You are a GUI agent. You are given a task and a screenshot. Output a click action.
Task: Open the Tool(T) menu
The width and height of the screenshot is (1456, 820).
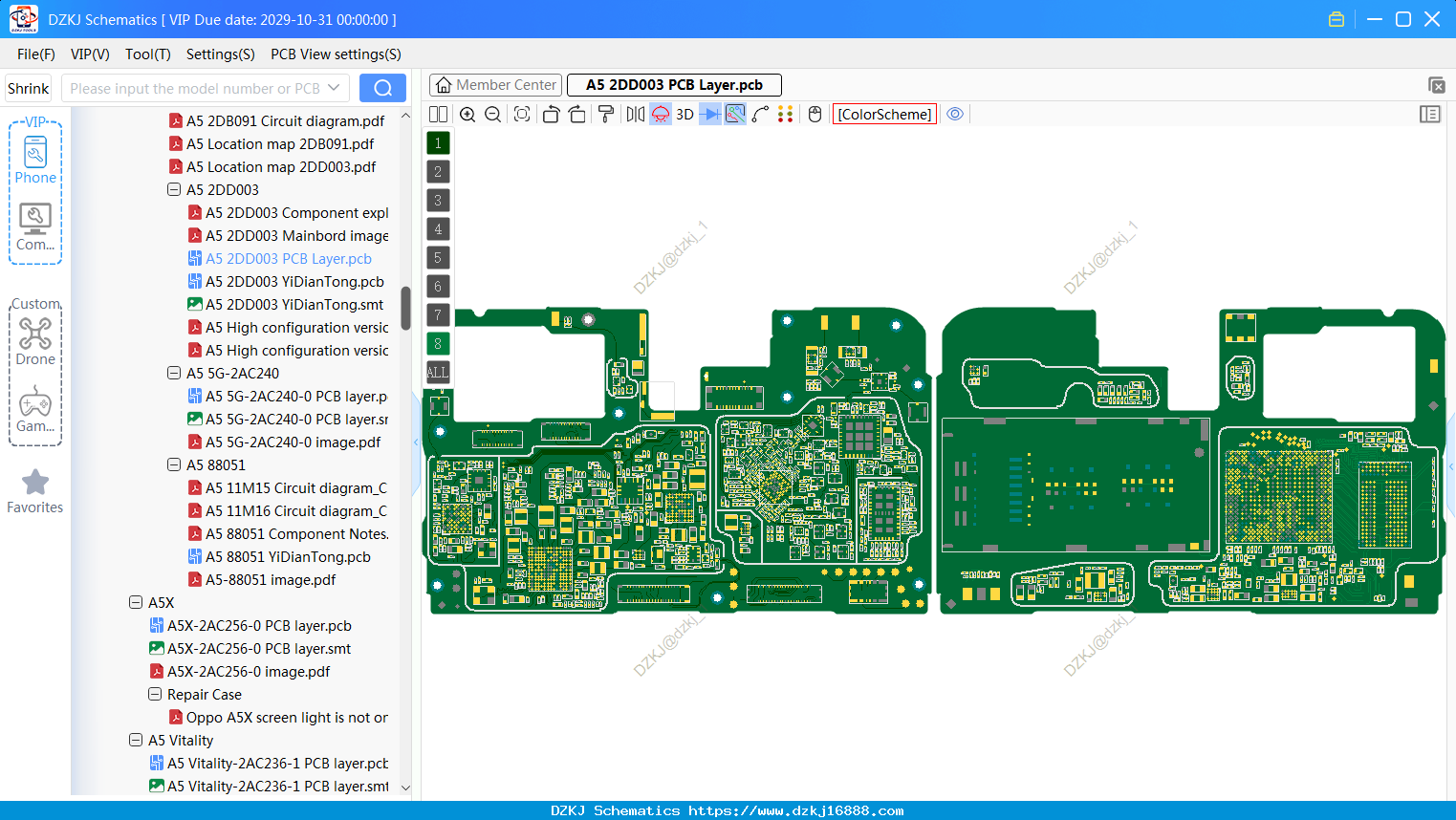coord(148,54)
